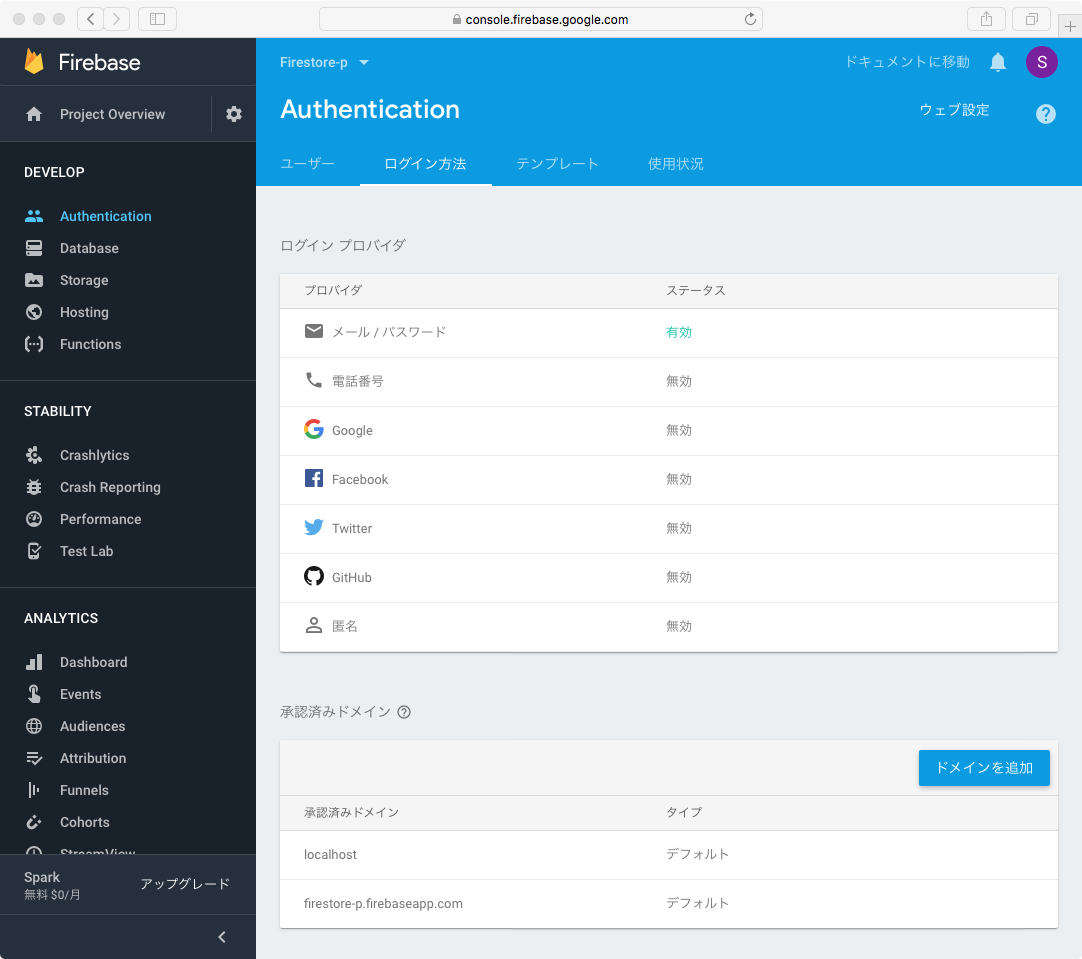Switch to the テンプレート tab
1082x959 pixels.
(557, 164)
